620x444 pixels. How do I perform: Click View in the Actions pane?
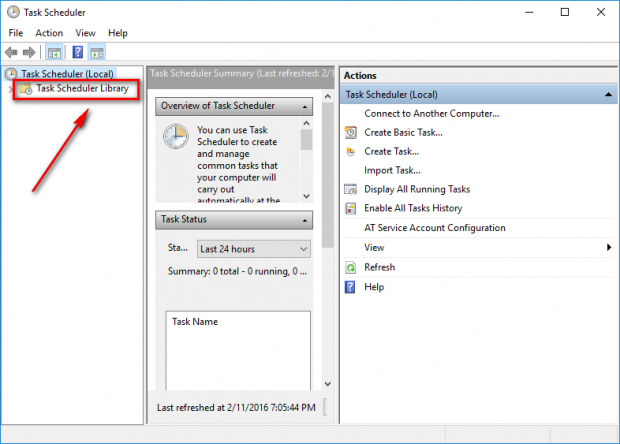tap(374, 248)
